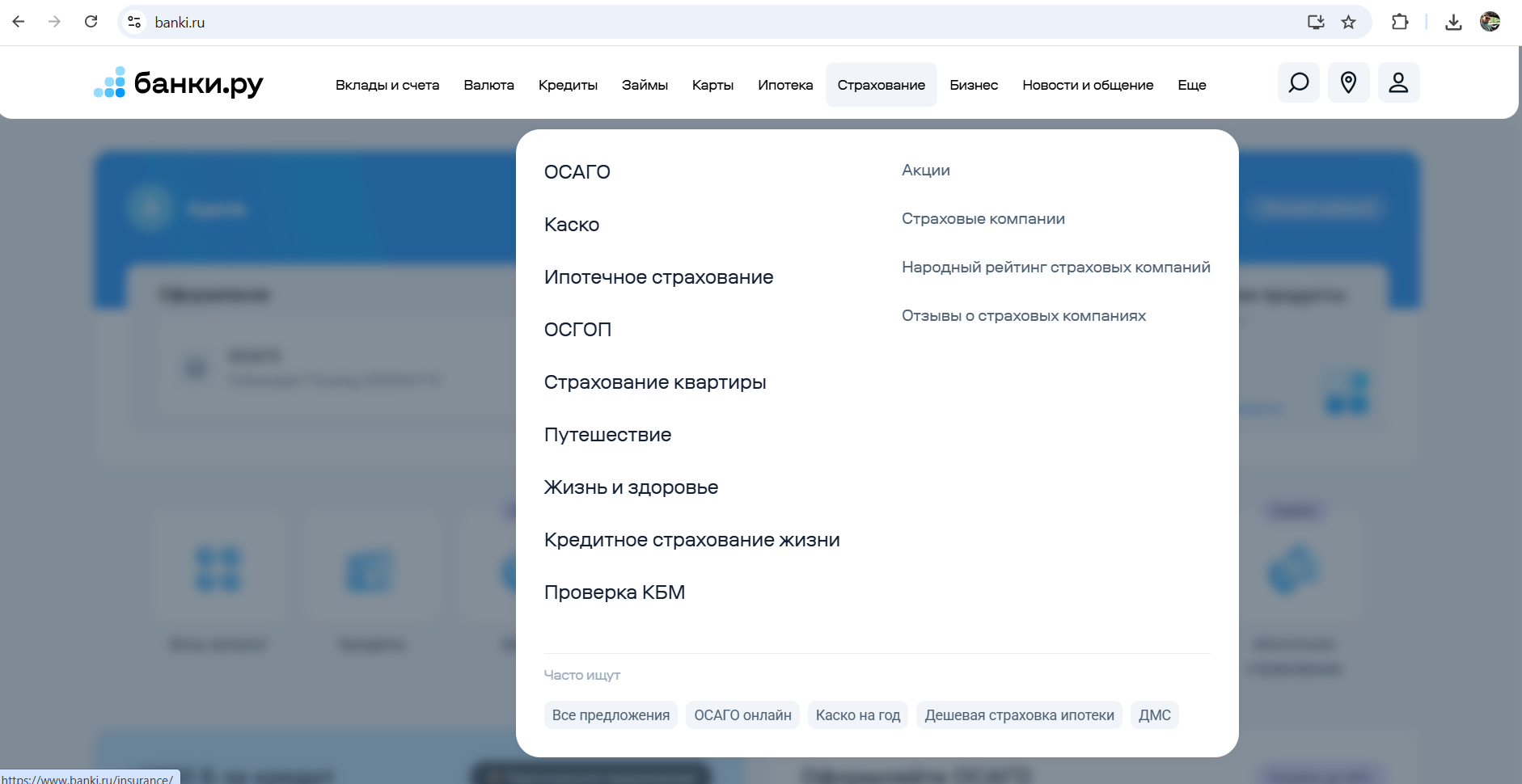This screenshot has width=1522, height=784.
Task: Expand the Еще menu
Action: (x=1191, y=85)
